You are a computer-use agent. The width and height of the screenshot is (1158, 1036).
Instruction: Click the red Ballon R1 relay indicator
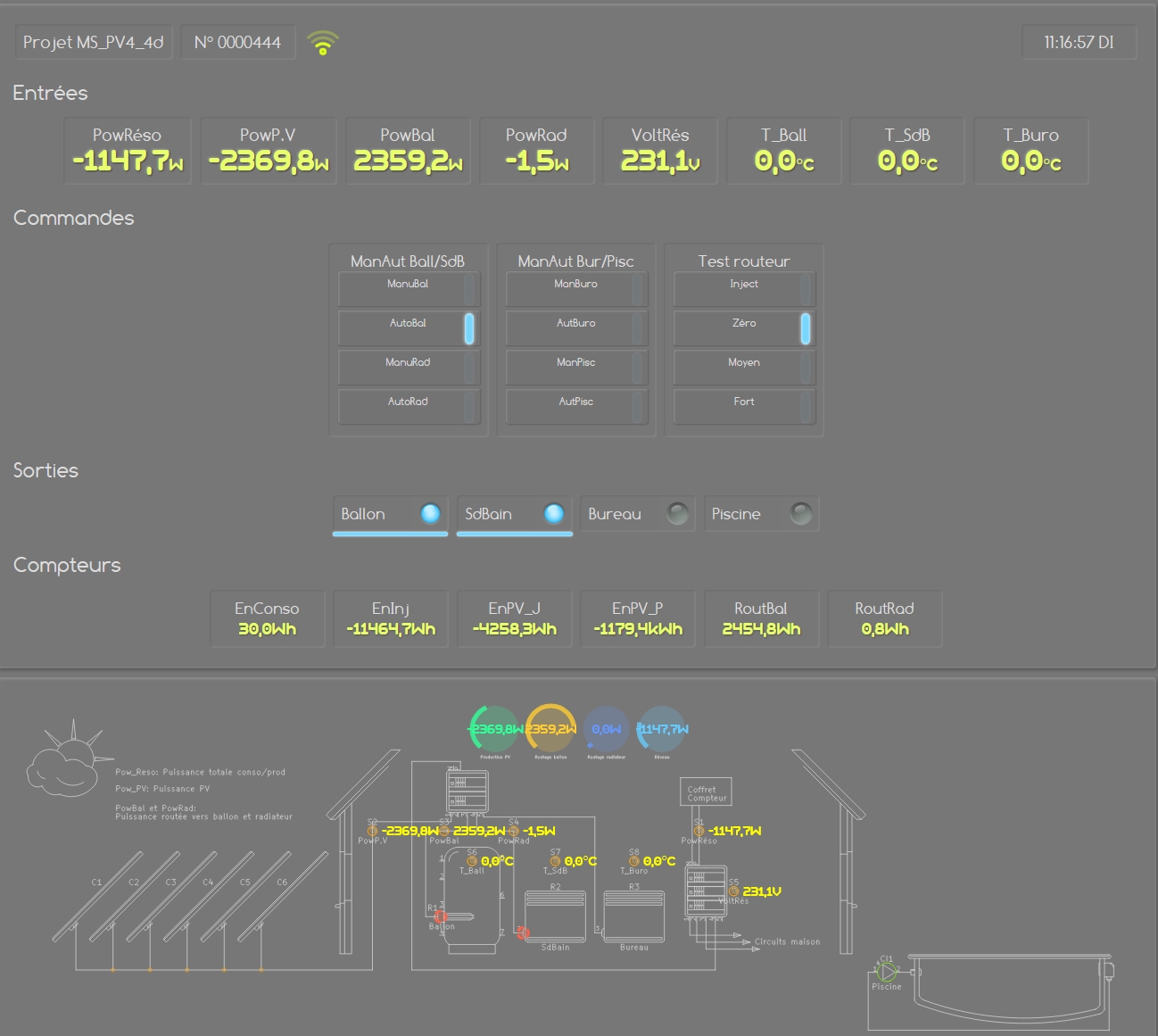coord(440,916)
